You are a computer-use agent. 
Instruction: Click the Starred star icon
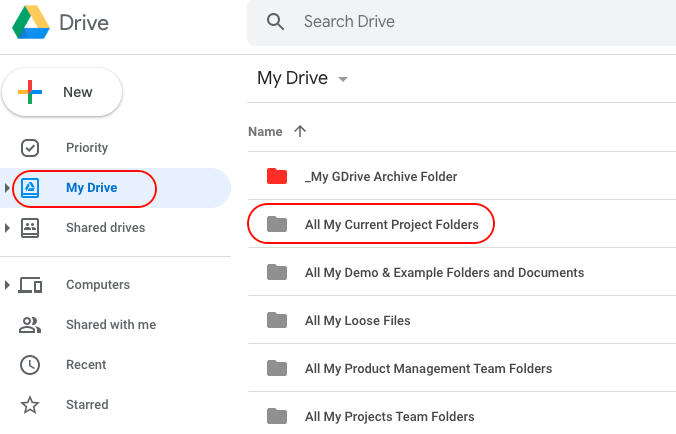30,405
